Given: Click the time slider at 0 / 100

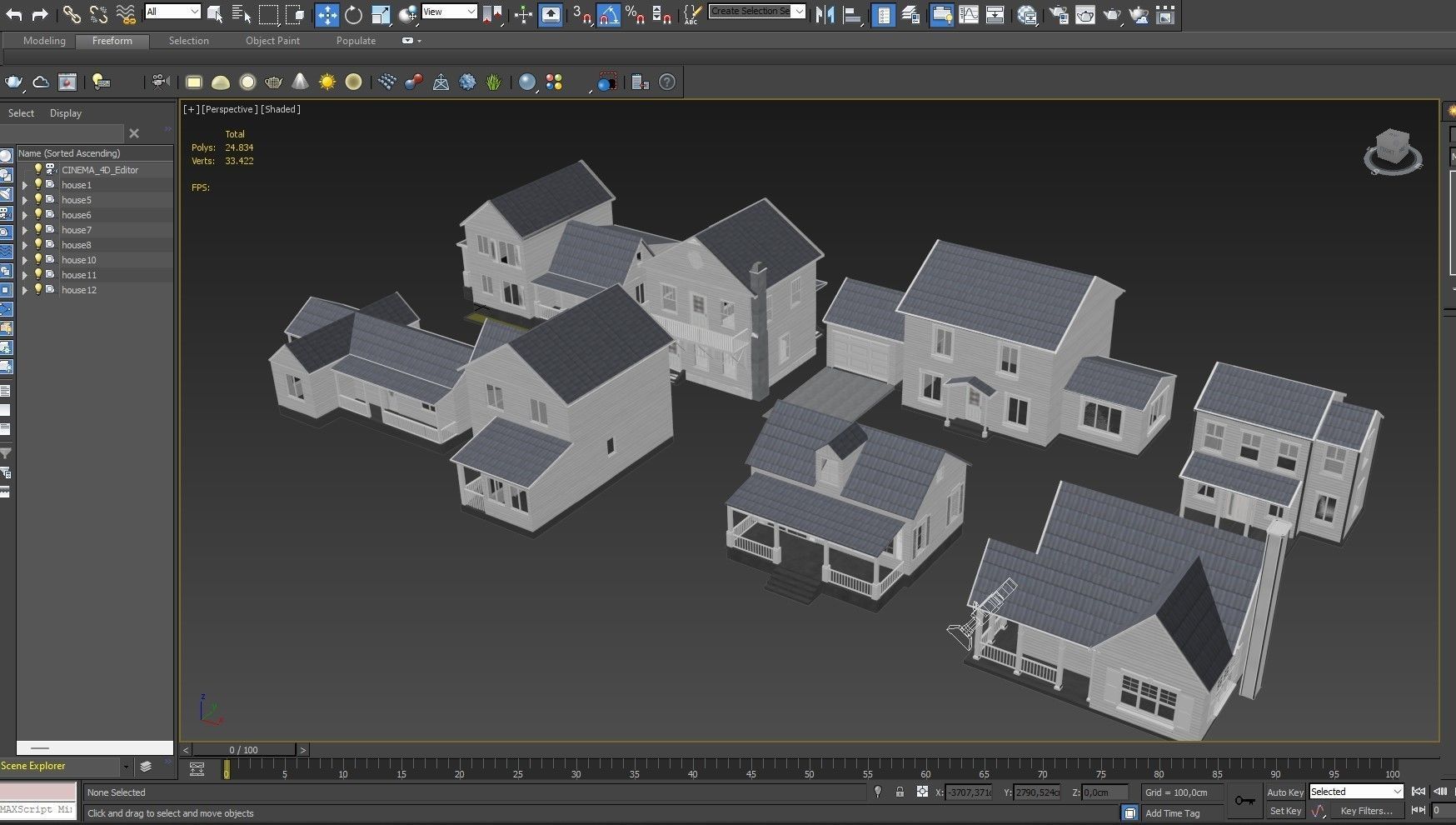Looking at the screenshot, I should click(244, 750).
